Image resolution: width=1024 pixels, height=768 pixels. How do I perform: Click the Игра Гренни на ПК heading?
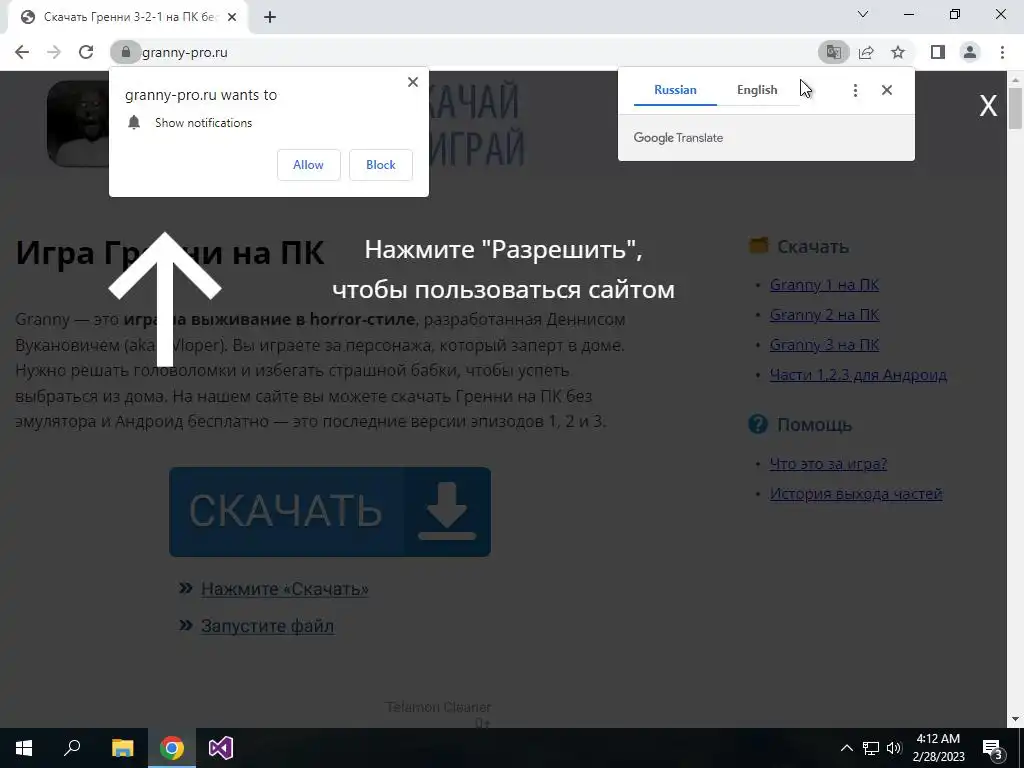click(x=170, y=253)
